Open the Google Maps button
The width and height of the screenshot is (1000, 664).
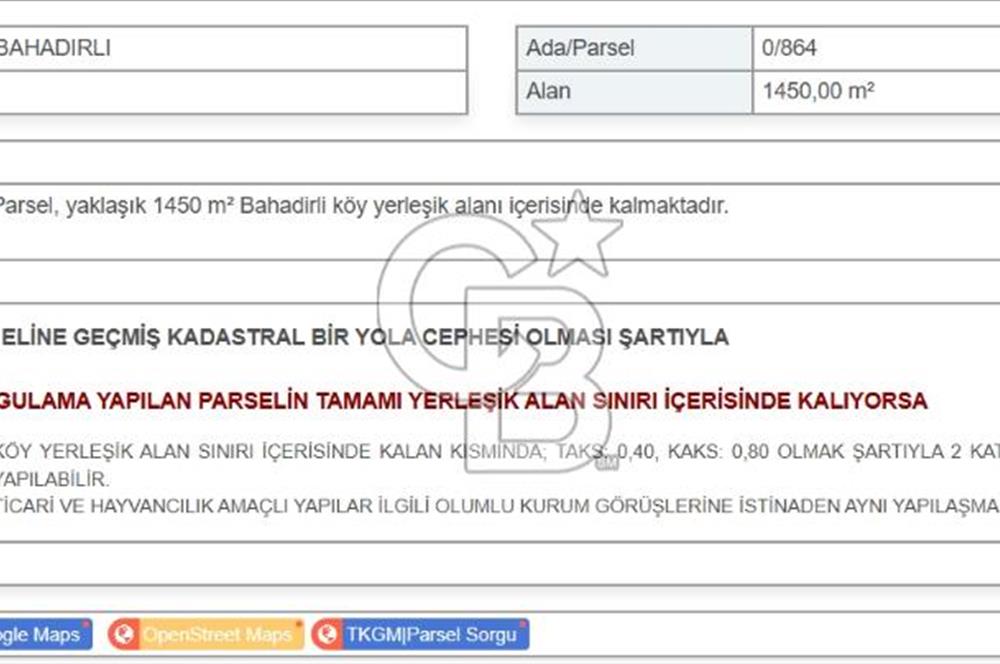tap(45, 634)
